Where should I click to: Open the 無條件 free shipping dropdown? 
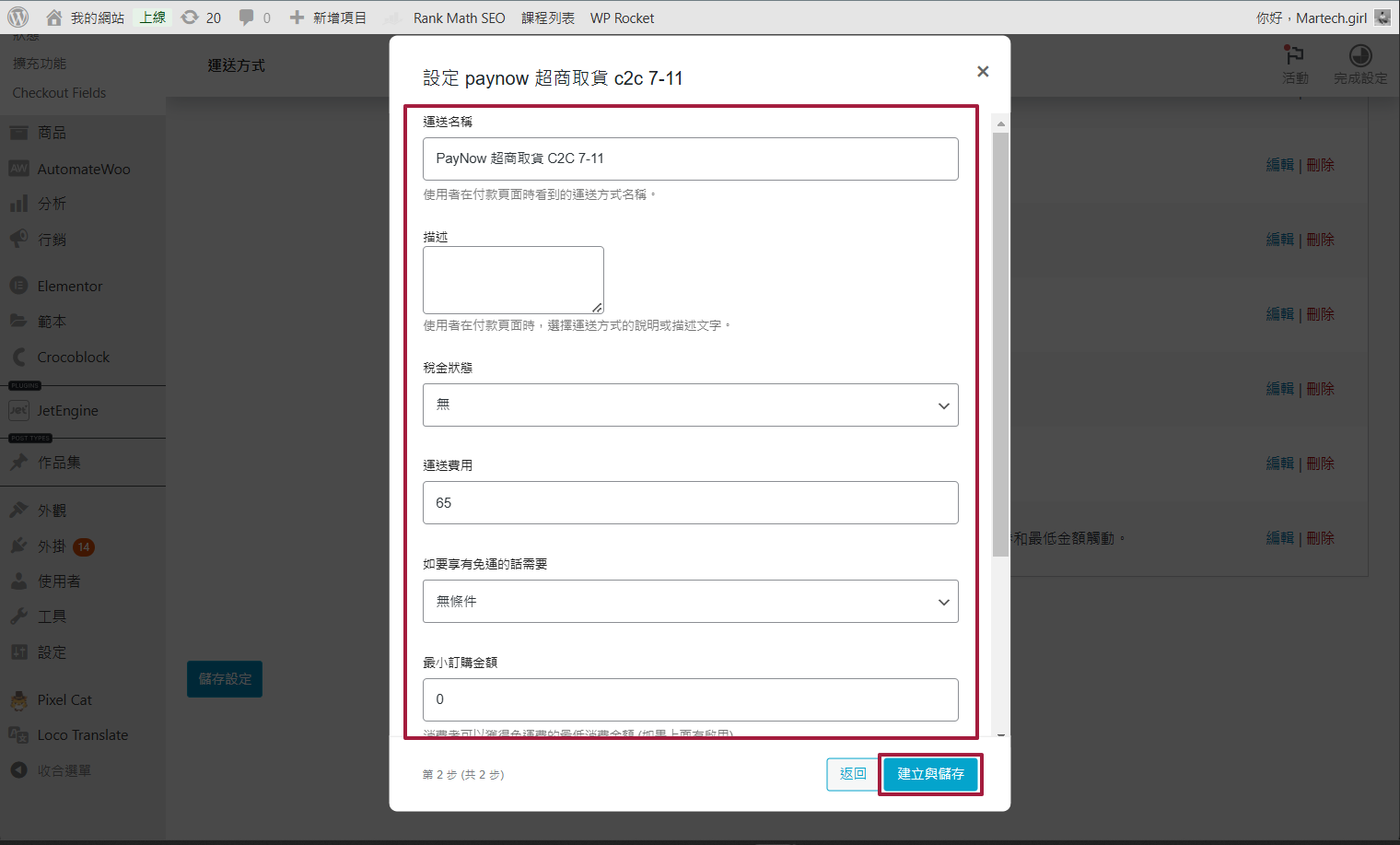click(690, 601)
